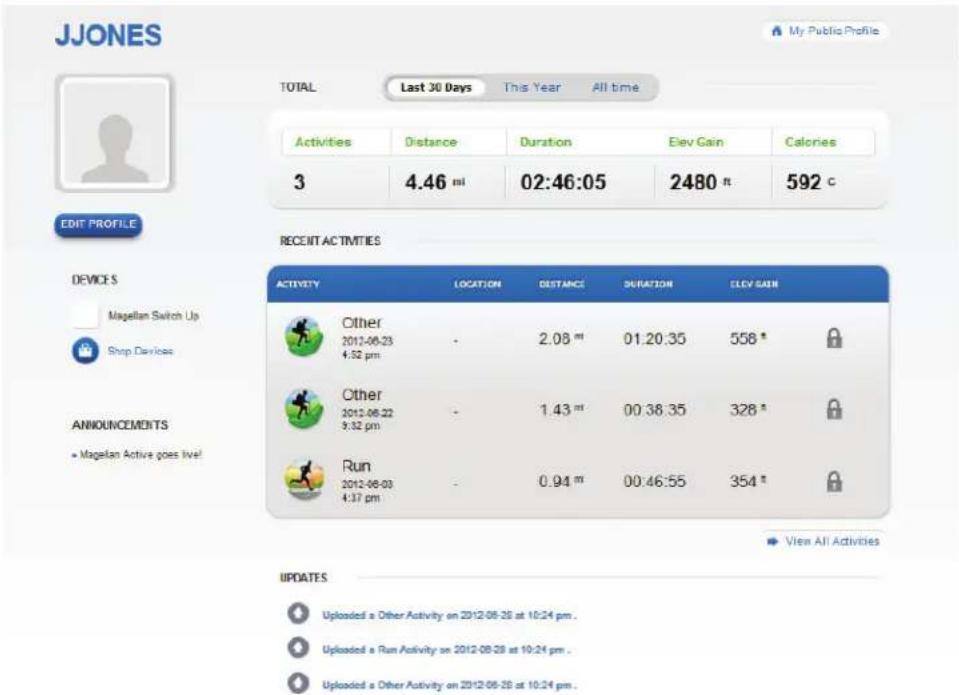Open the Other activity with distance 2.08 mi
The width and height of the screenshot is (959, 695).
(x=361, y=322)
